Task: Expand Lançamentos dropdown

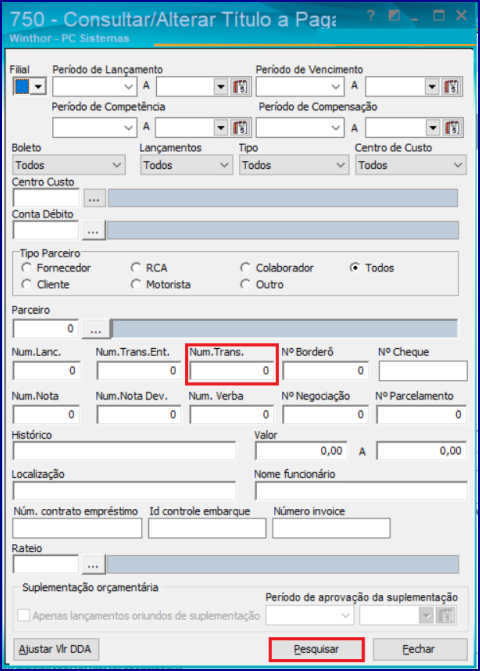Action: coord(187,165)
